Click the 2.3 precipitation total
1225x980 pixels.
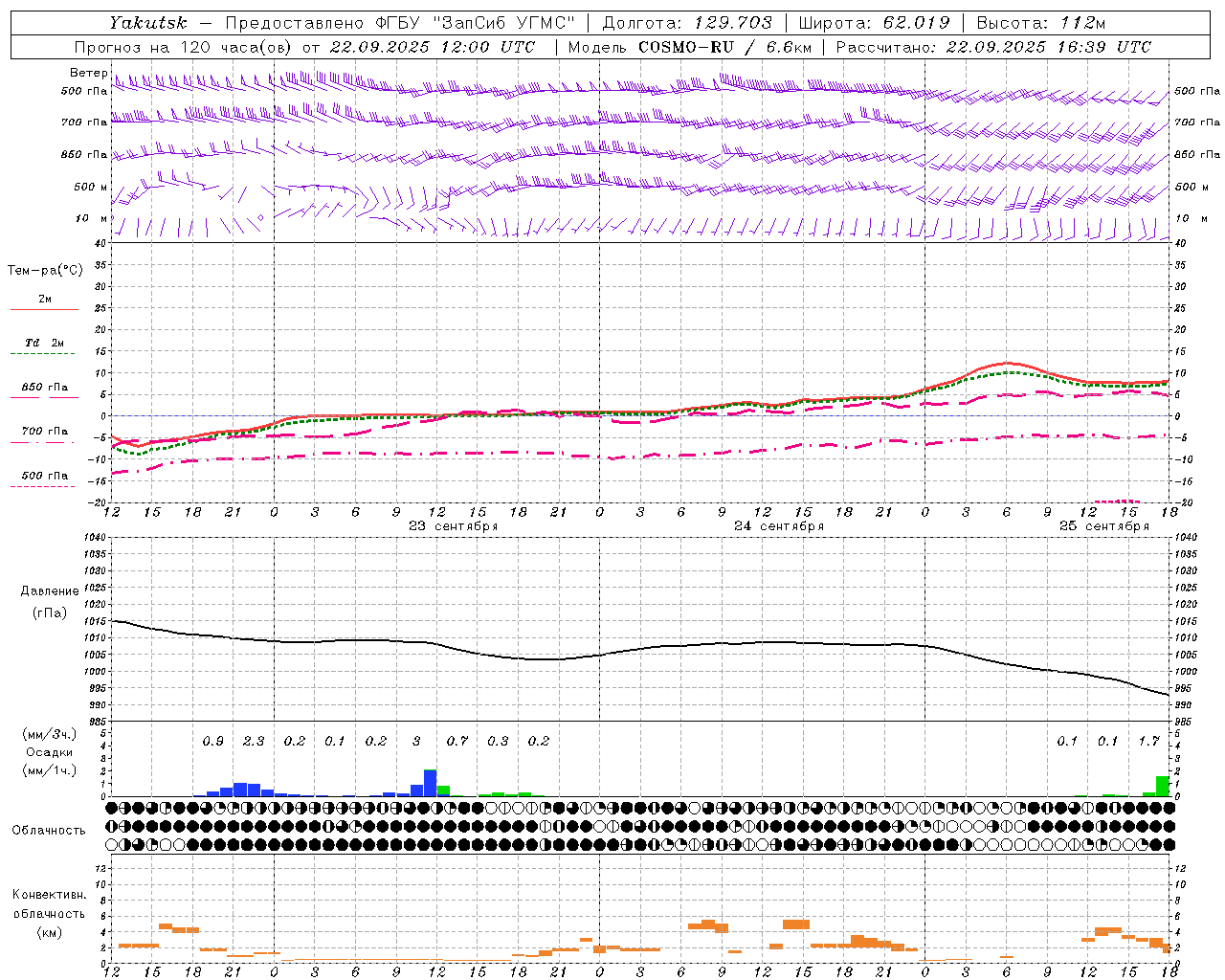coord(254,741)
